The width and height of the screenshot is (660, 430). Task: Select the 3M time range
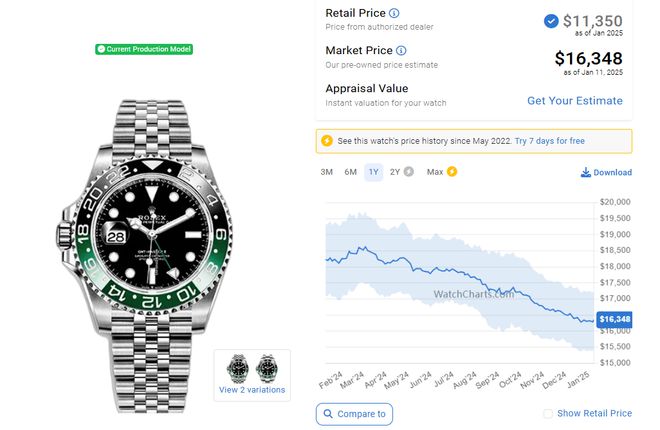pos(327,172)
